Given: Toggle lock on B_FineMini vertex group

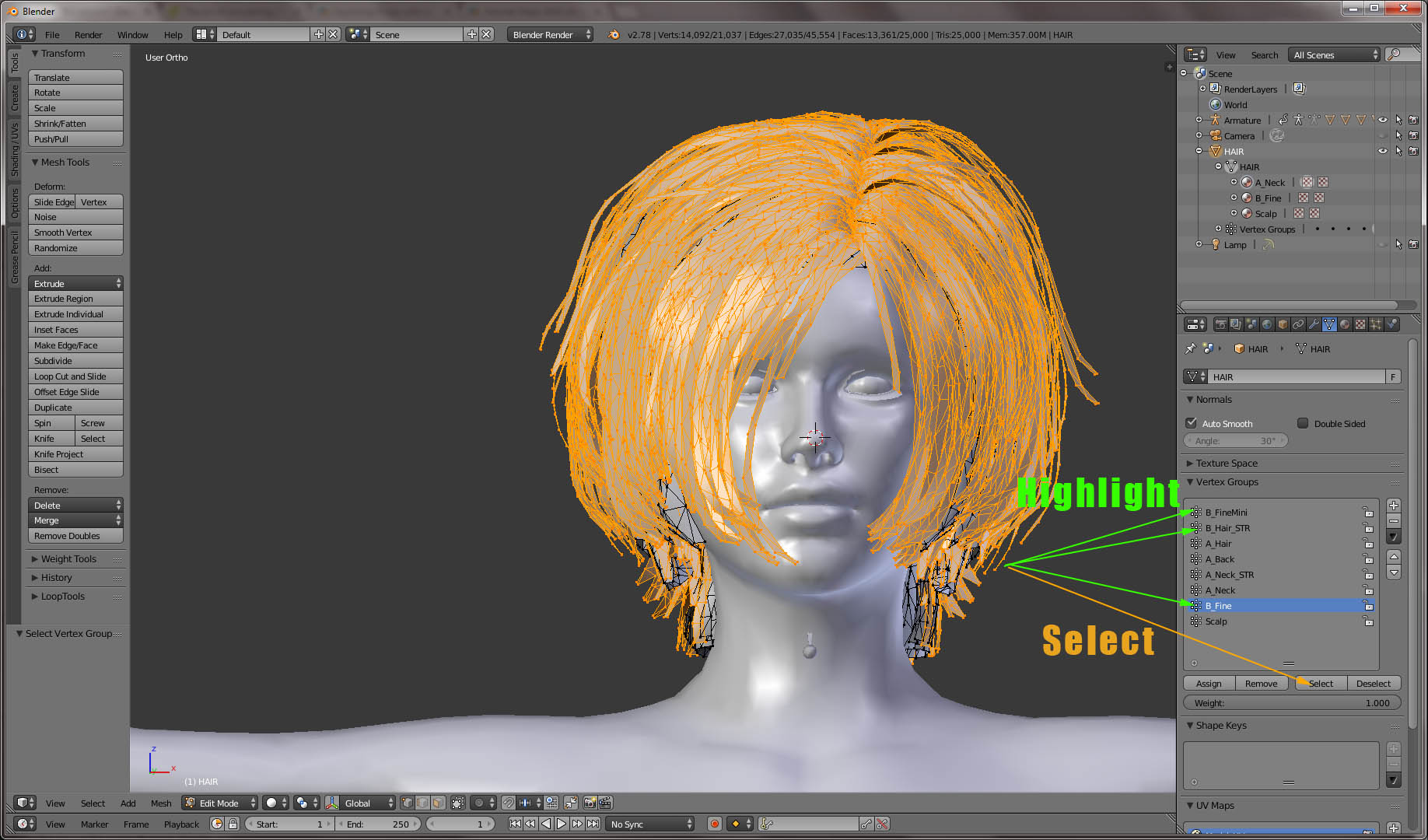Looking at the screenshot, I should pos(1368,512).
